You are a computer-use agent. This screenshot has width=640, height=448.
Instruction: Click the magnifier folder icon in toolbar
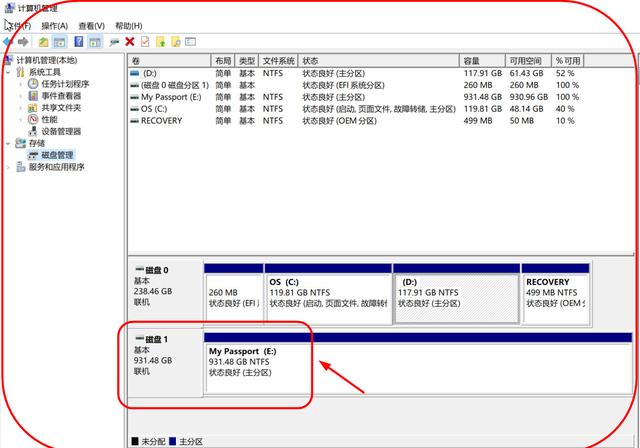[175, 42]
